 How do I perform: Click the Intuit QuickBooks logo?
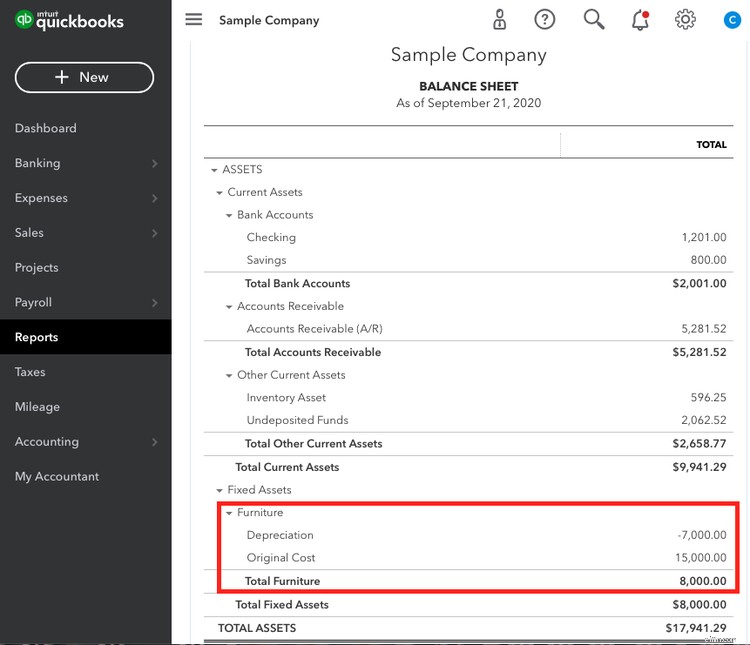click(70, 21)
